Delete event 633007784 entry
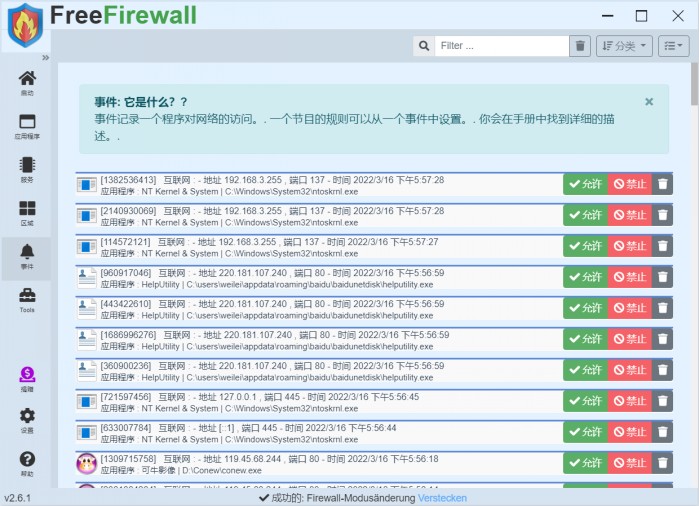The width and height of the screenshot is (699, 506). click(x=662, y=432)
